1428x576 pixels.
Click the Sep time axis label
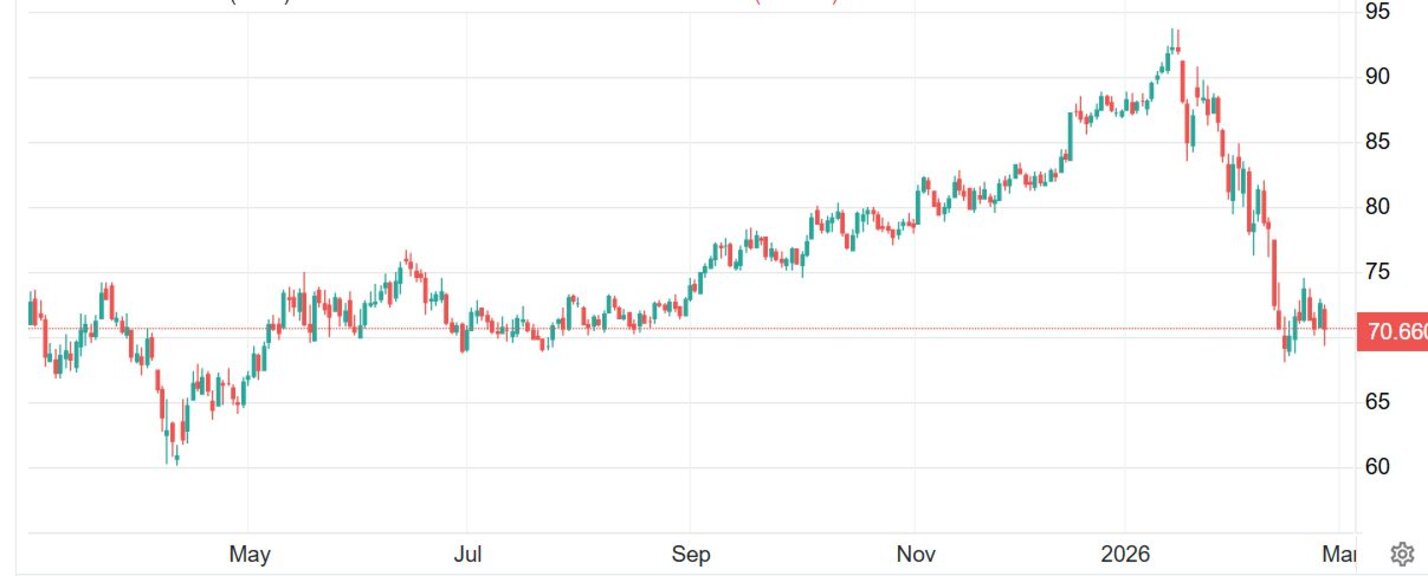click(x=690, y=554)
